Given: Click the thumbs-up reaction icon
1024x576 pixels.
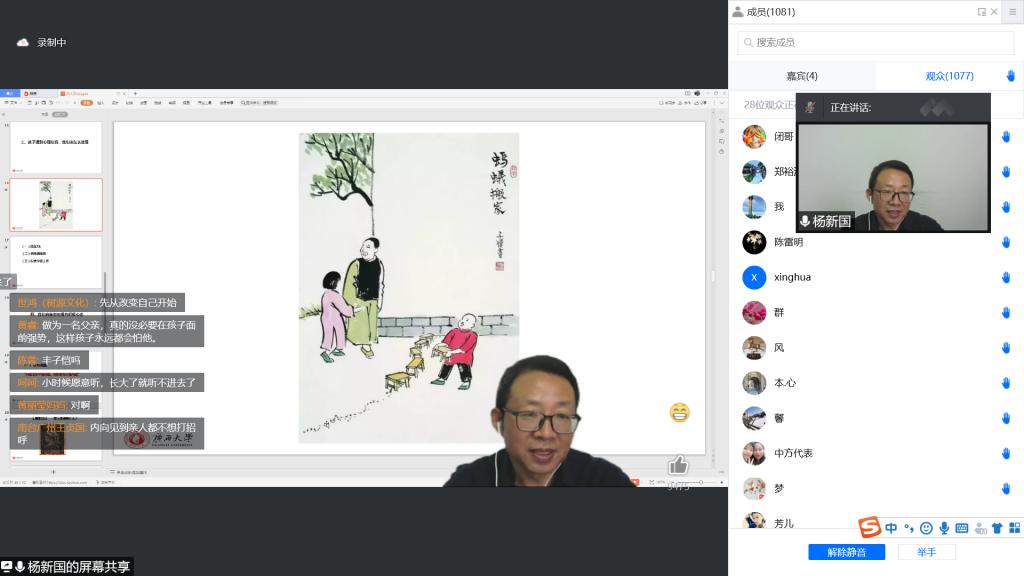Looking at the screenshot, I should point(678,465).
